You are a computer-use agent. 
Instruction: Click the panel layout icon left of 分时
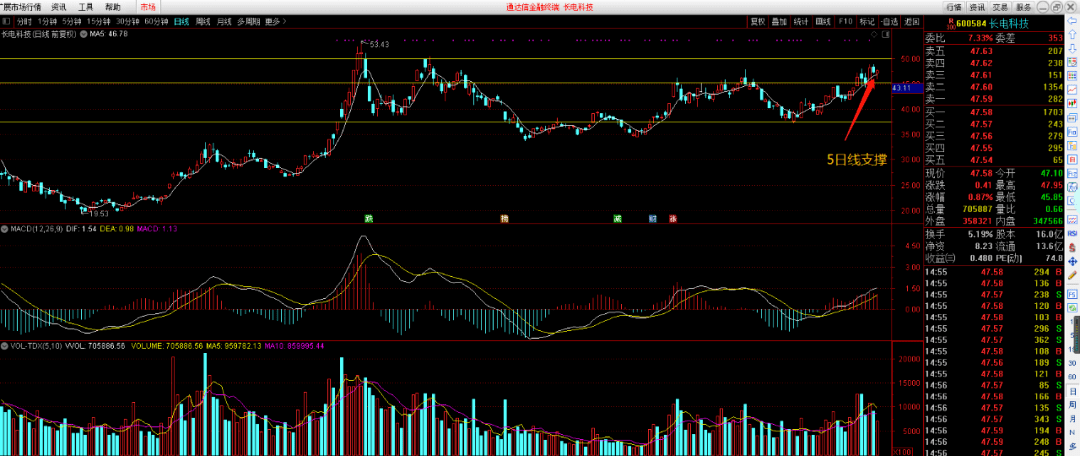(x=7, y=20)
